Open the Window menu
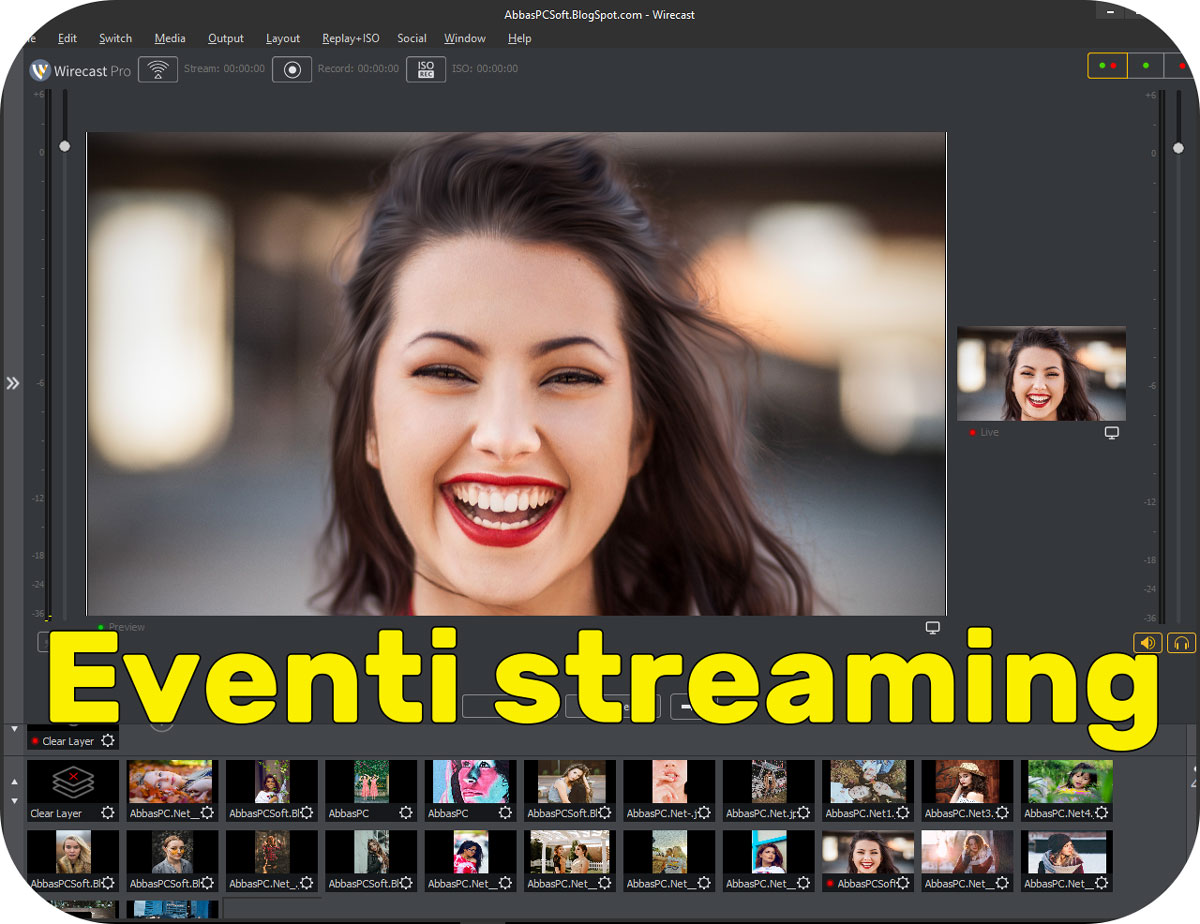Viewport: 1200px width, 924px height. click(x=465, y=38)
